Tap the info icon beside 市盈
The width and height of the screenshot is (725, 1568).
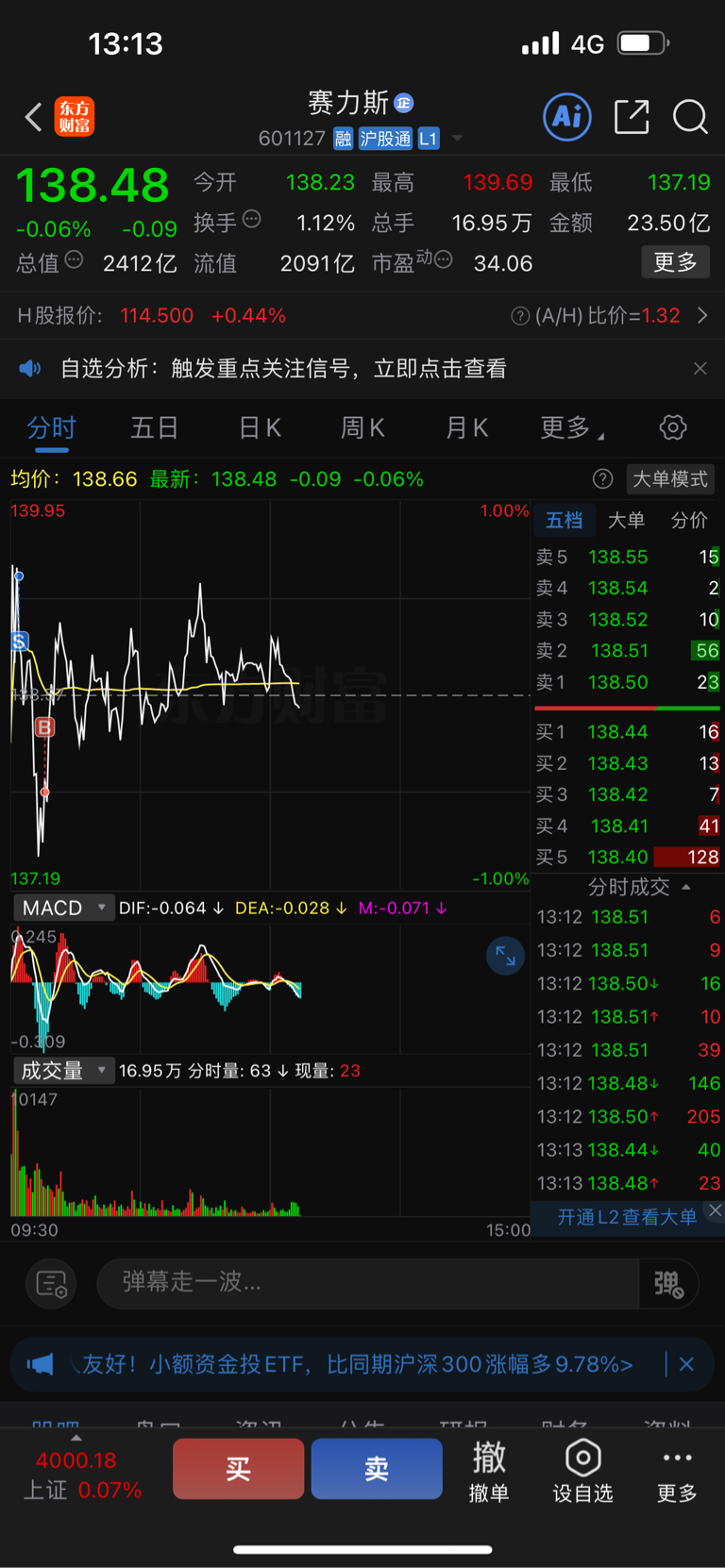point(443,259)
